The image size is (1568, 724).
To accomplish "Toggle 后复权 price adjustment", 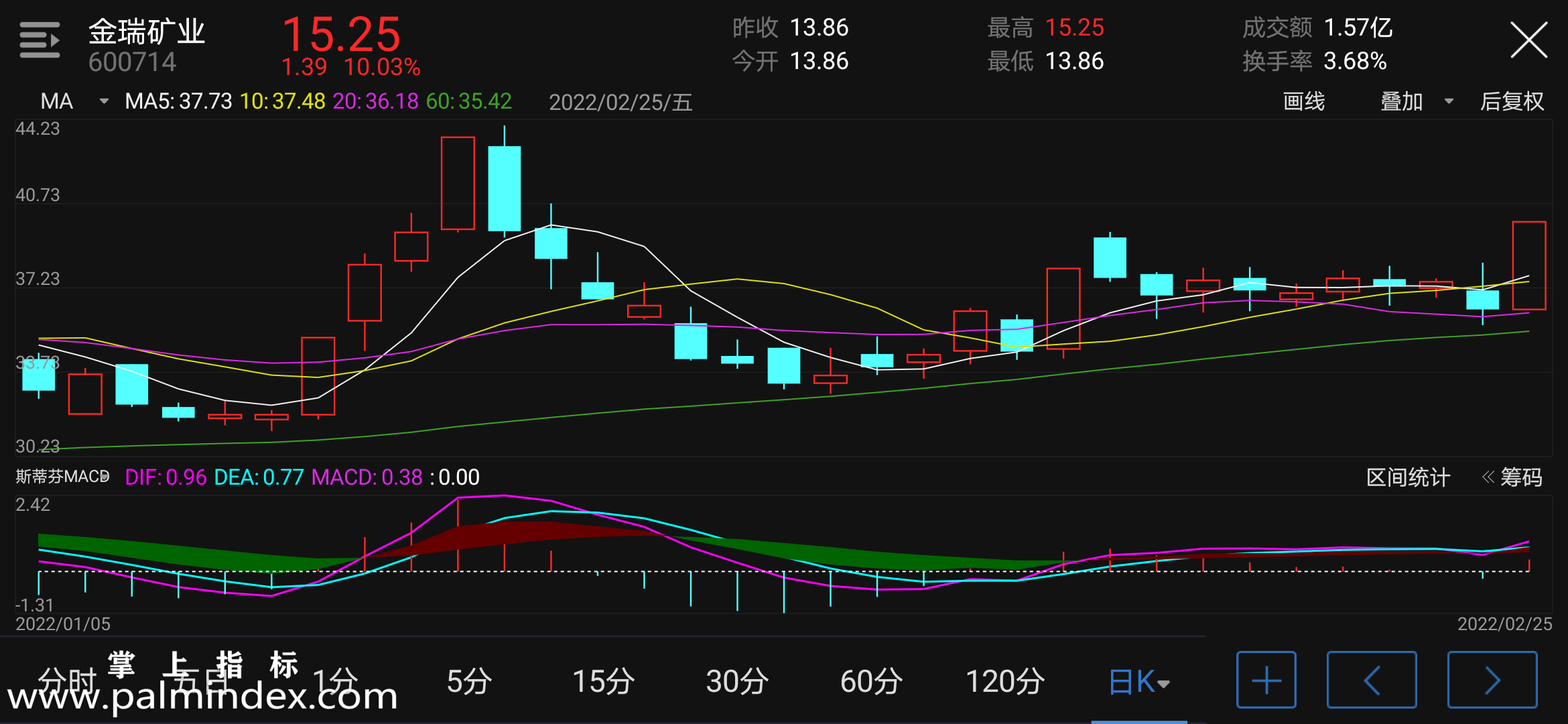I will pos(1512,101).
